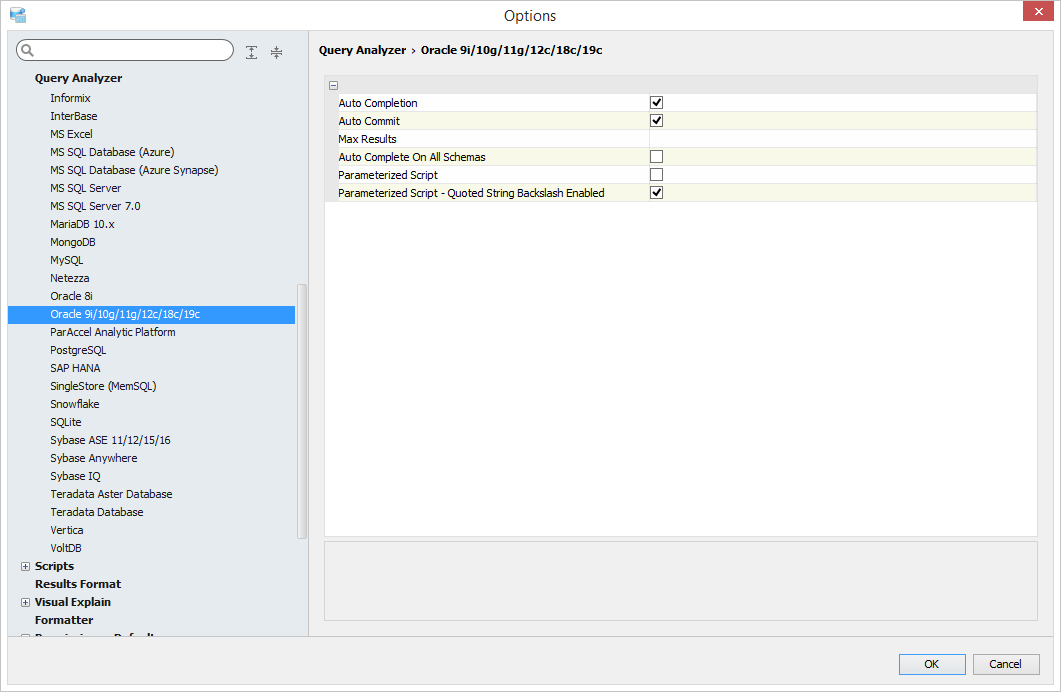
Task: Expand the Scripts tree node
Action: (x=25, y=566)
